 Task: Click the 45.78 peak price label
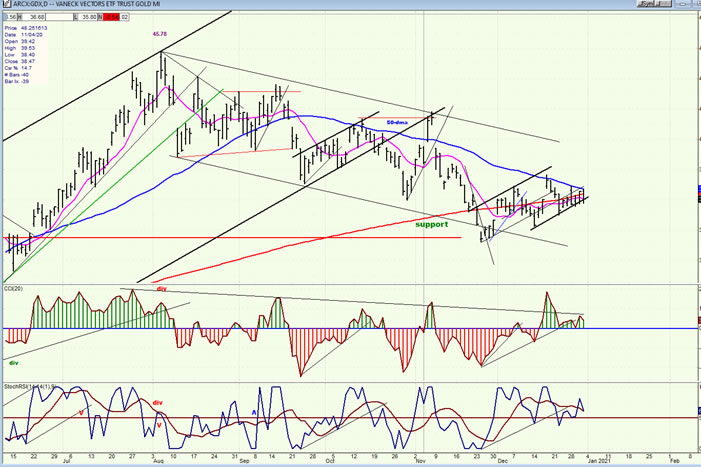pyautogui.click(x=160, y=35)
